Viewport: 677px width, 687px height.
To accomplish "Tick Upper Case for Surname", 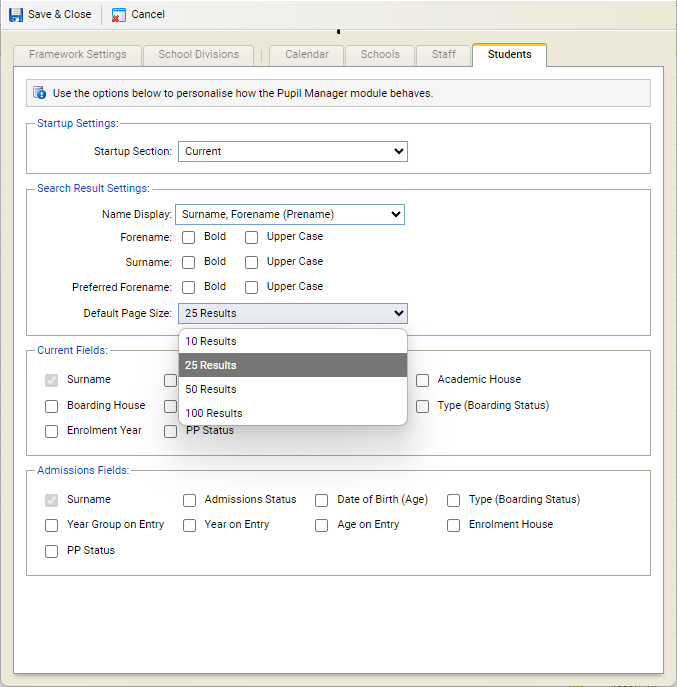I will coord(252,262).
